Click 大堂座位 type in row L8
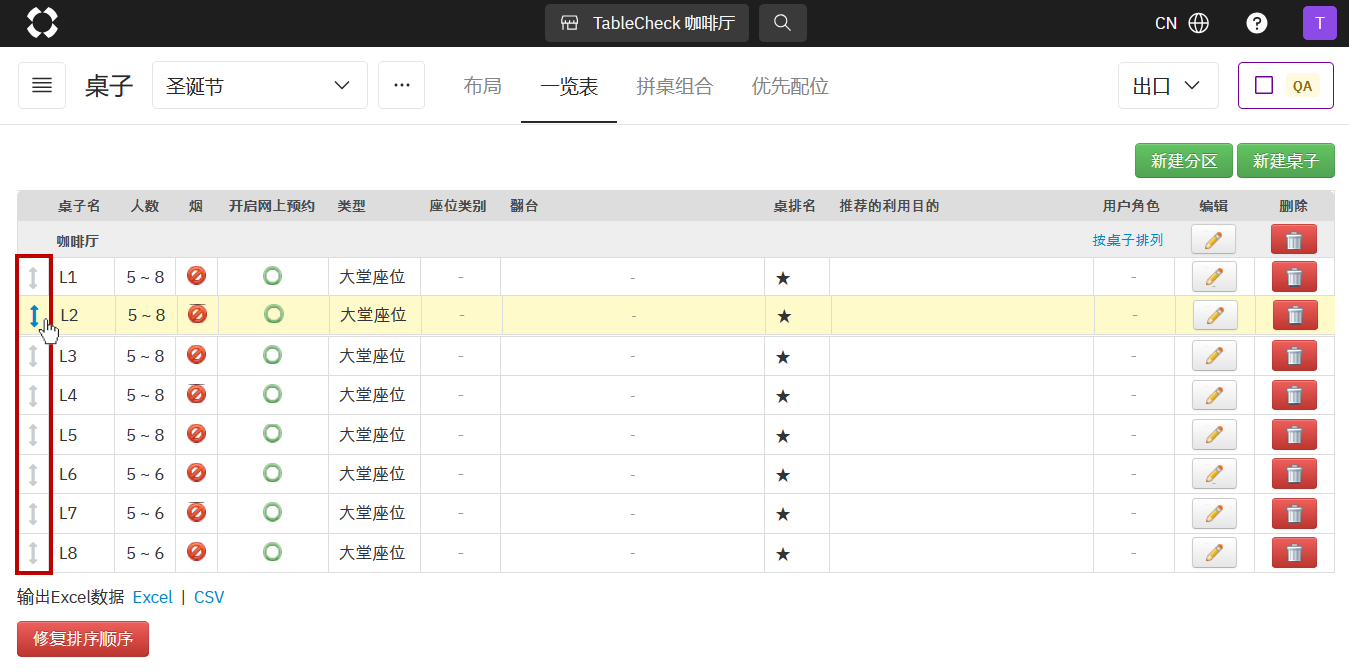 (x=372, y=553)
